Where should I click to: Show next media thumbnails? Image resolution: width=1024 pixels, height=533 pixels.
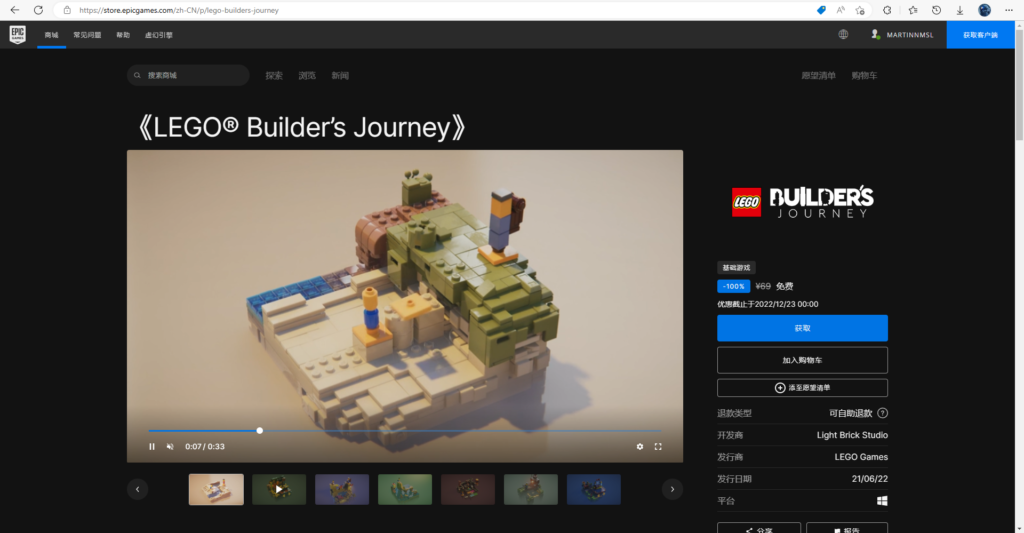(x=672, y=489)
